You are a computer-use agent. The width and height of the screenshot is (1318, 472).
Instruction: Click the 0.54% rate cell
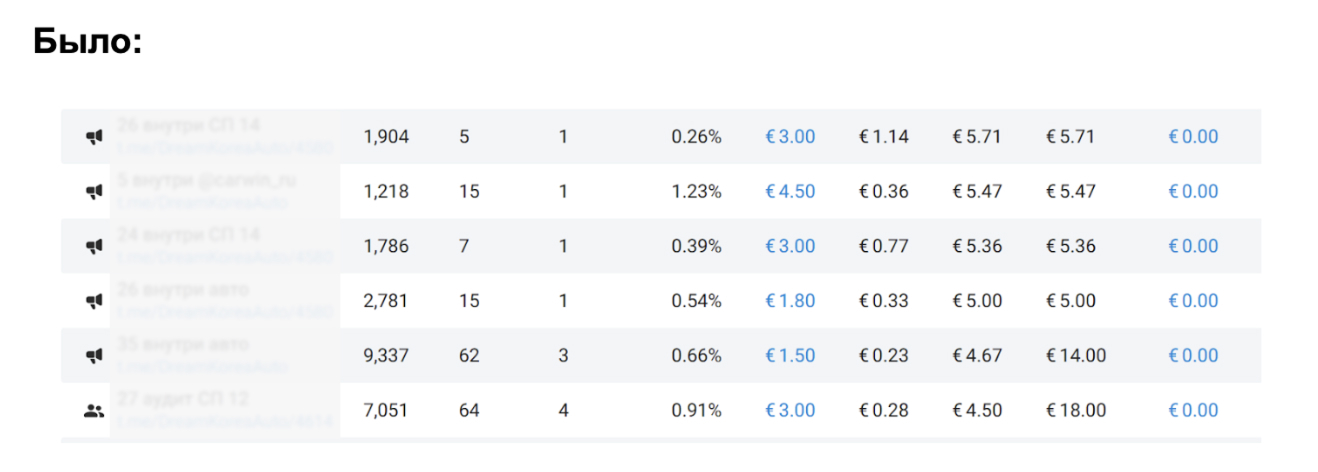[696, 301]
